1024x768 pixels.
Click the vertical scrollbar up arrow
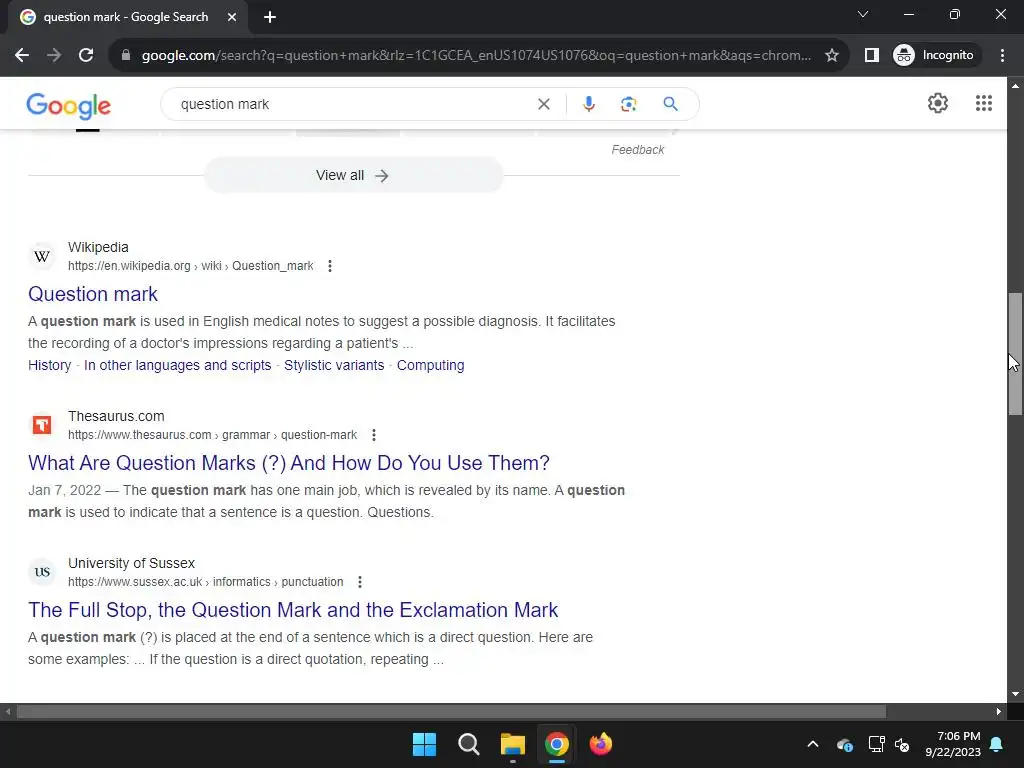click(x=1015, y=86)
